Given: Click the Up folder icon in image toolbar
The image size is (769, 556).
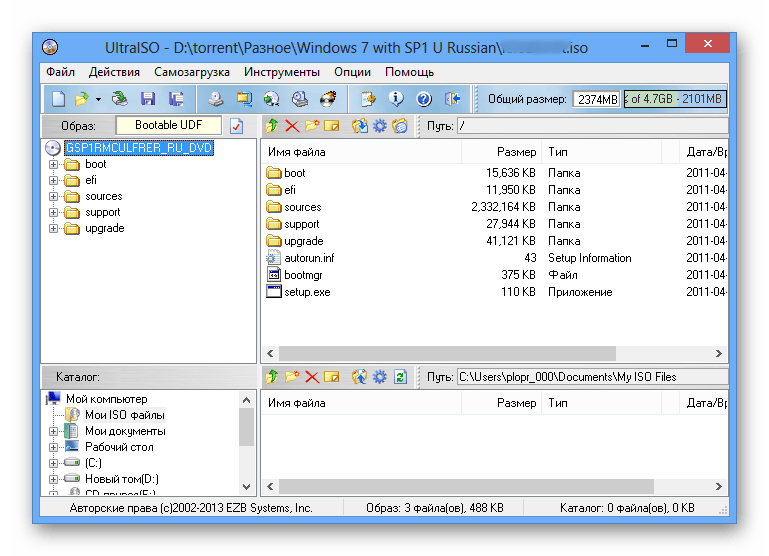Looking at the screenshot, I should point(272,126).
